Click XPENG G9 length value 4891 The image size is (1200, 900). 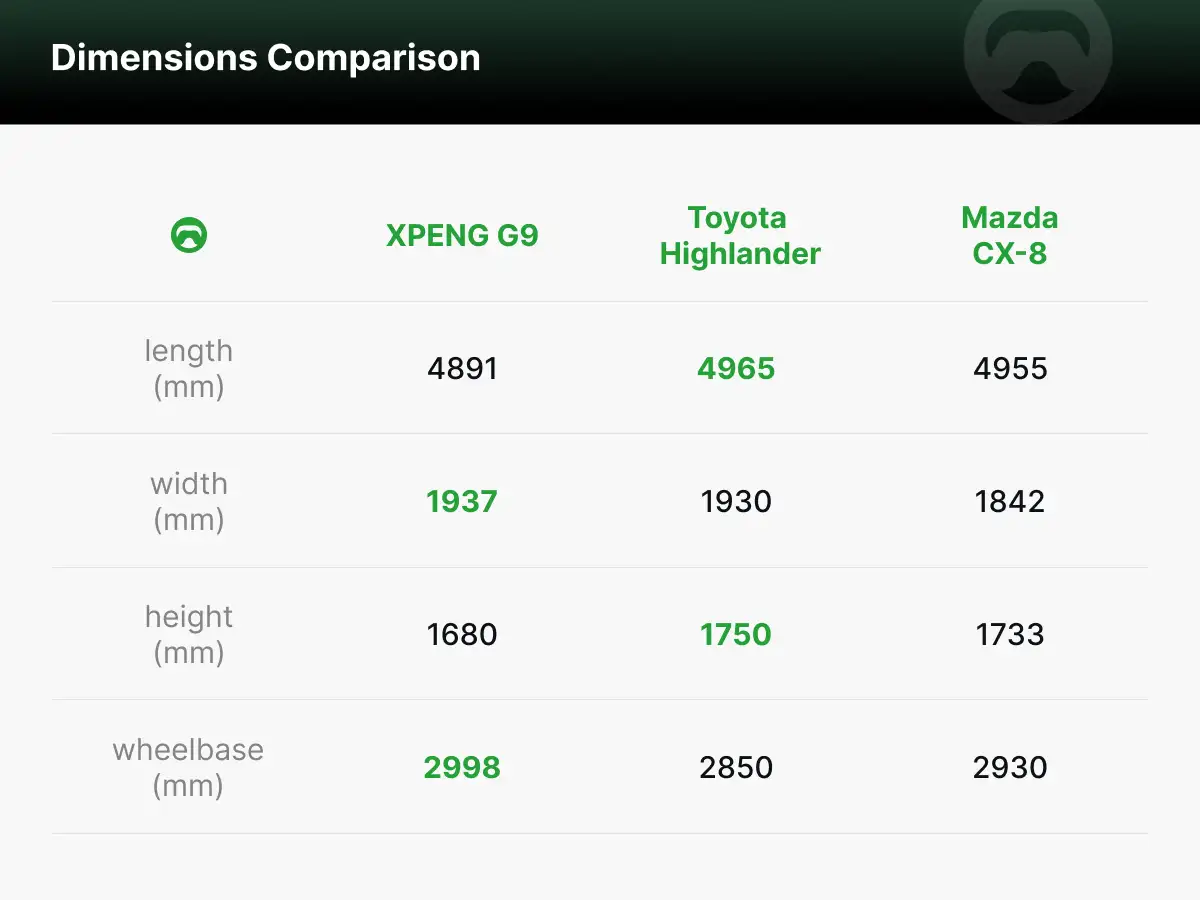tap(462, 369)
